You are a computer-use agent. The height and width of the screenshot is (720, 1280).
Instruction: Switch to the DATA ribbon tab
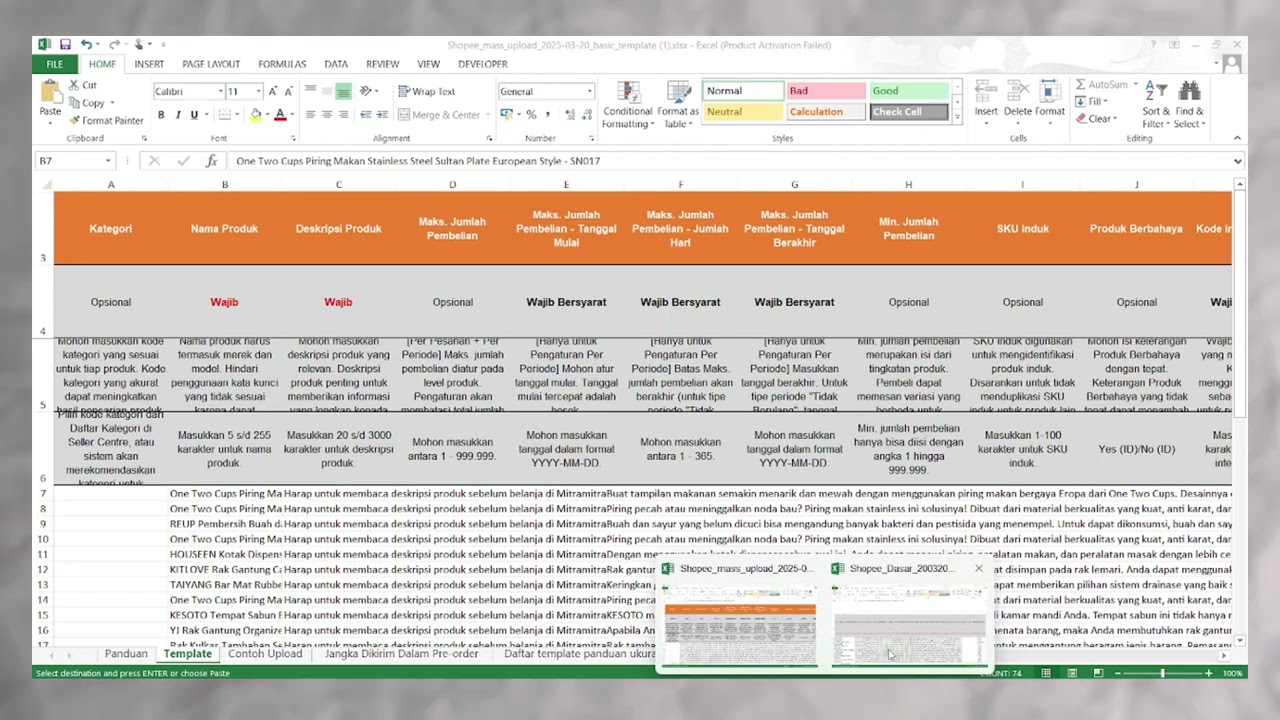point(336,64)
